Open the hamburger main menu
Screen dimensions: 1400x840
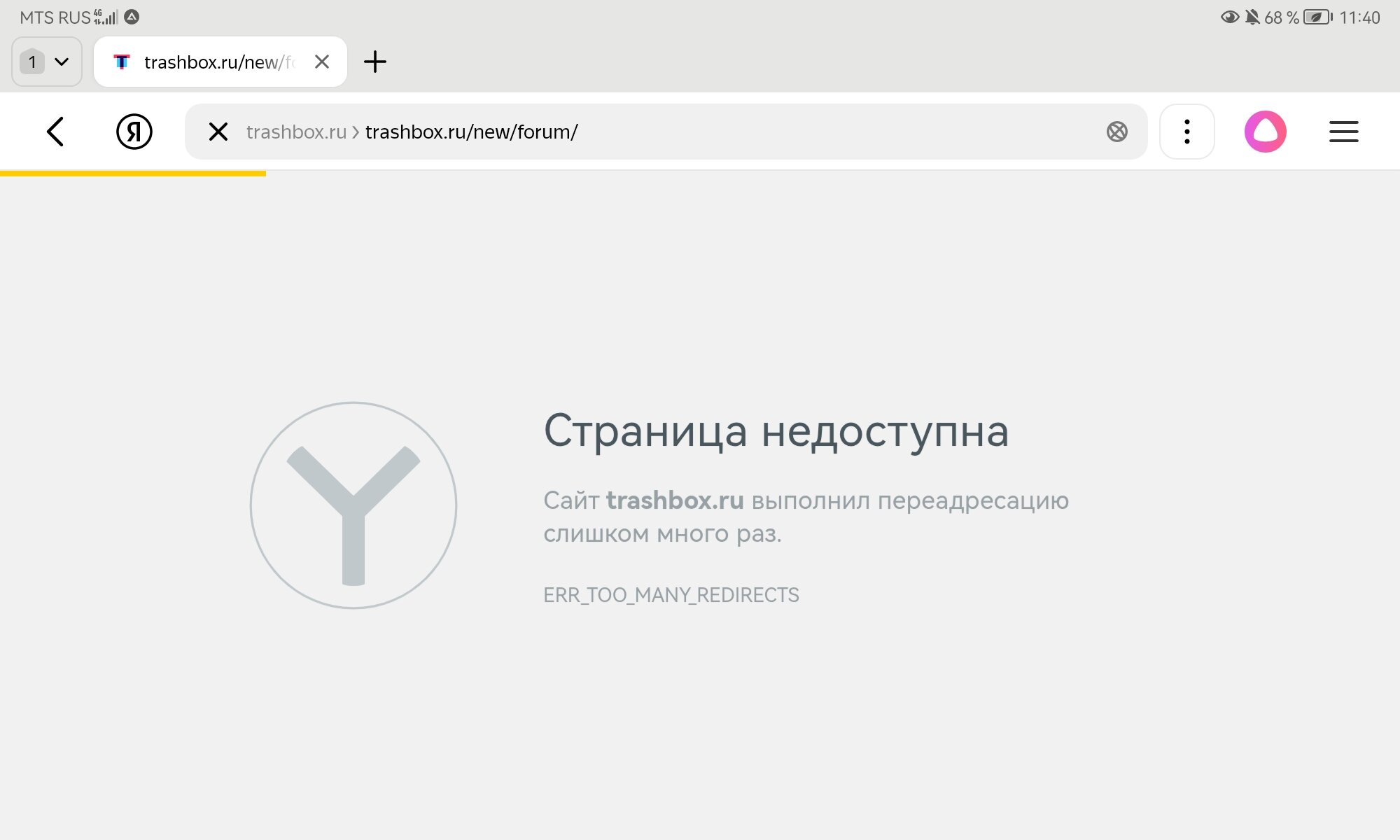click(x=1343, y=132)
